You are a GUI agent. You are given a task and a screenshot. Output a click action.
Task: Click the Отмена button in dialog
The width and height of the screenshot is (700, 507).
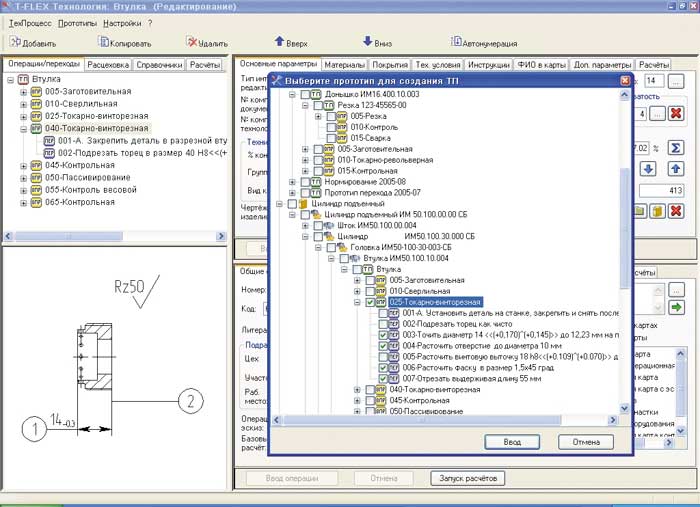point(586,441)
